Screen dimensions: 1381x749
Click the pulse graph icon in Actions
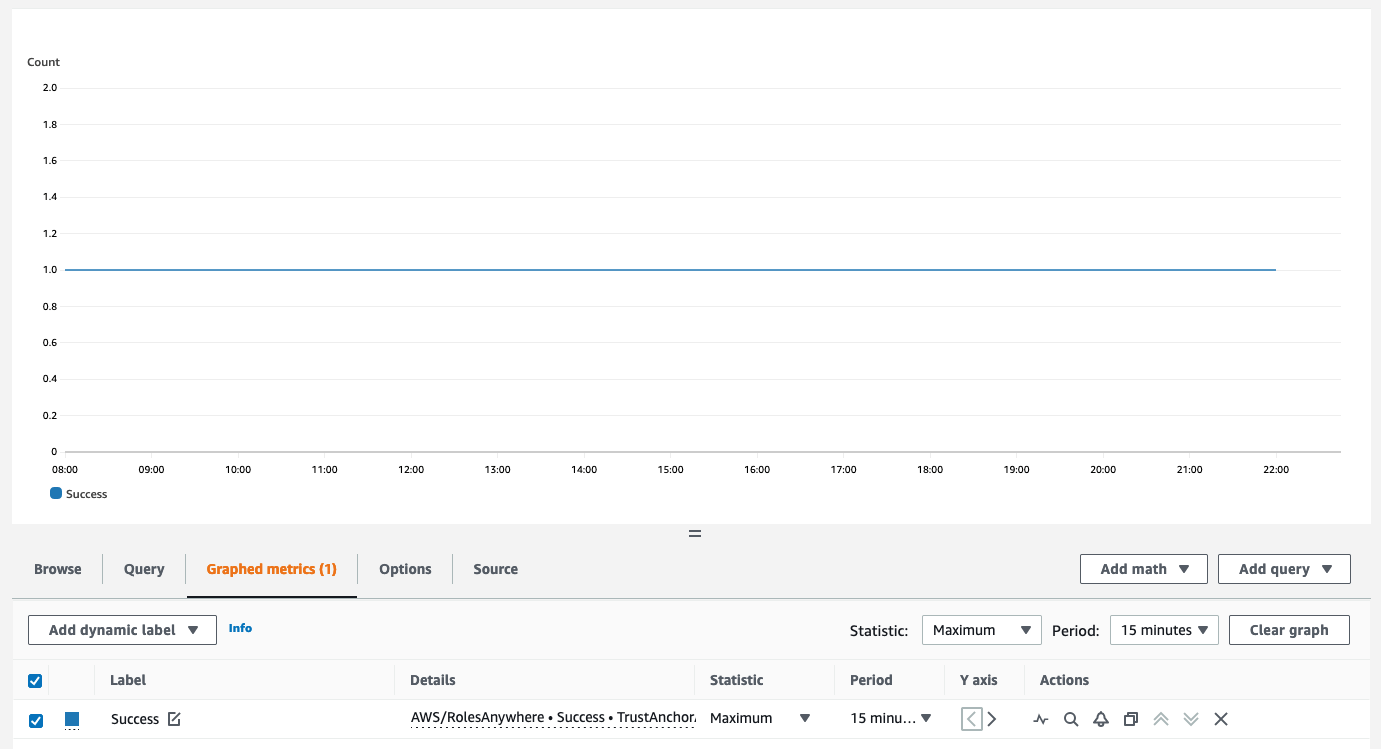pyautogui.click(x=1040, y=719)
